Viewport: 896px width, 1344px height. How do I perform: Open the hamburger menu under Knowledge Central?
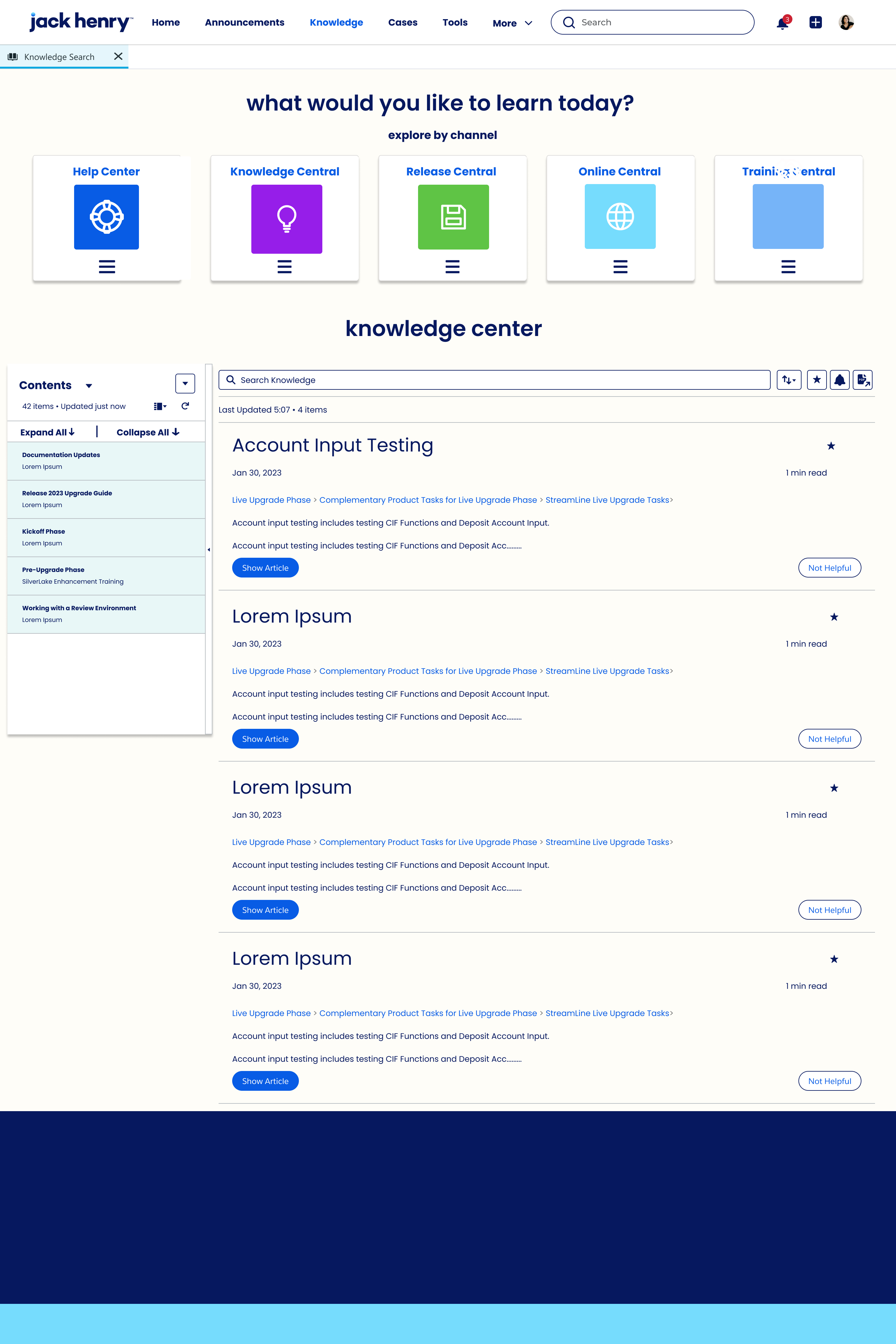pos(285,267)
